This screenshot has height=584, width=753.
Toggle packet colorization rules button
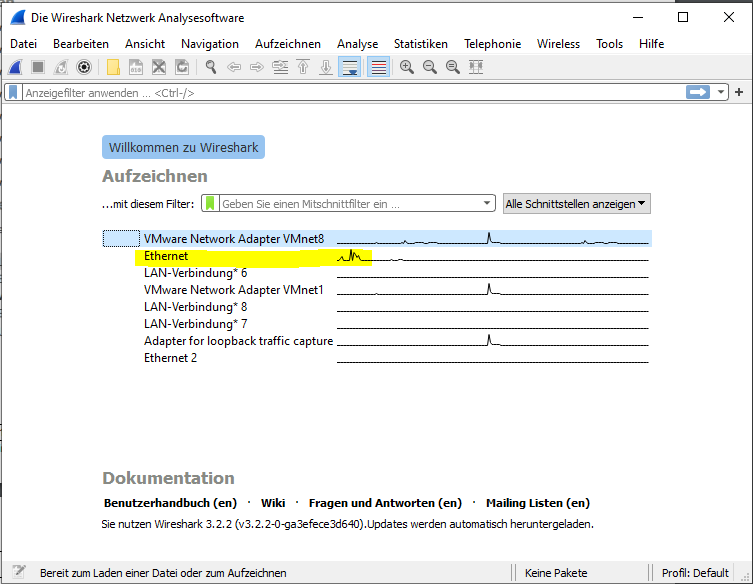[x=378, y=67]
